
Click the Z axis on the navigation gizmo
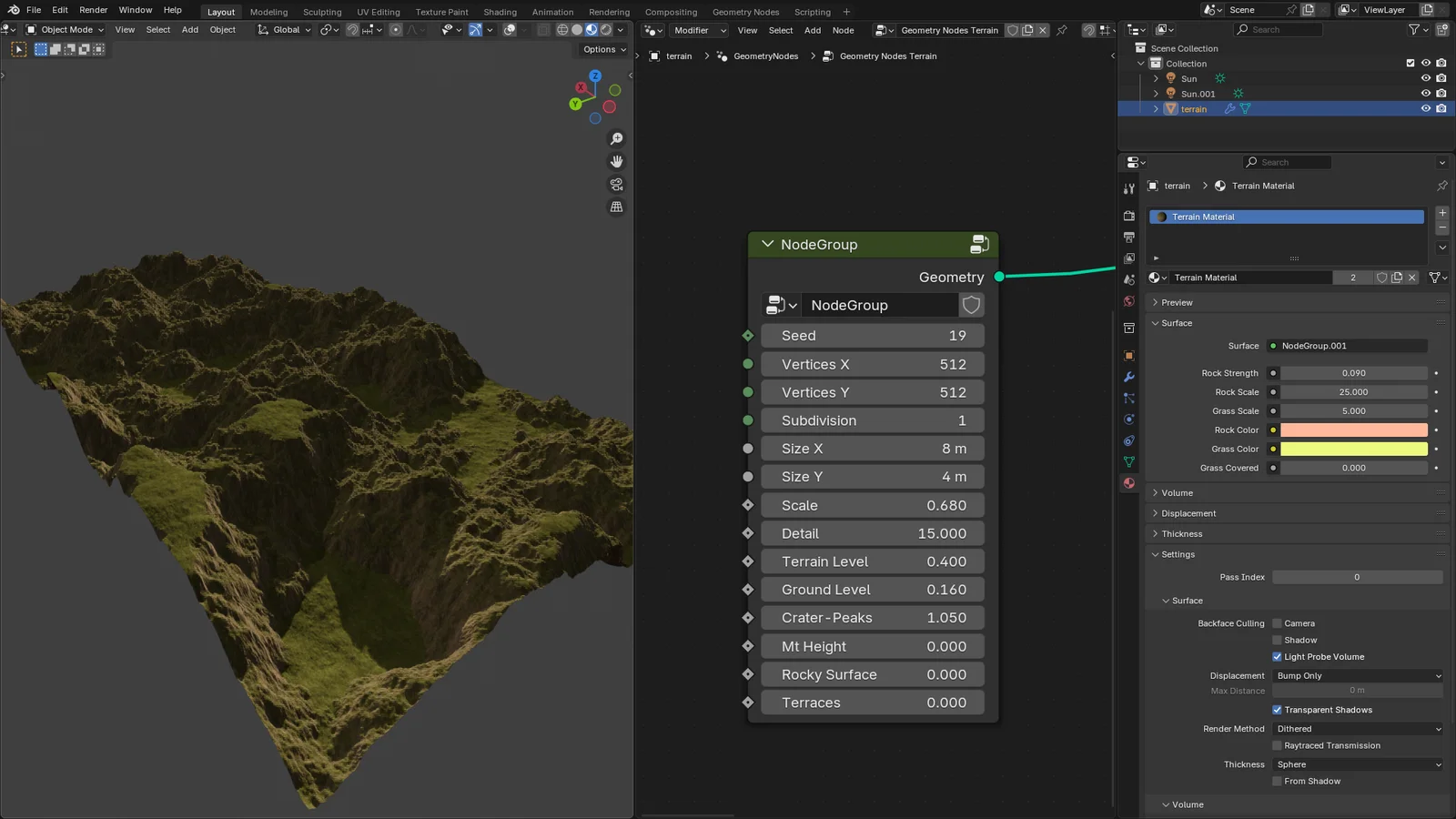click(x=593, y=77)
